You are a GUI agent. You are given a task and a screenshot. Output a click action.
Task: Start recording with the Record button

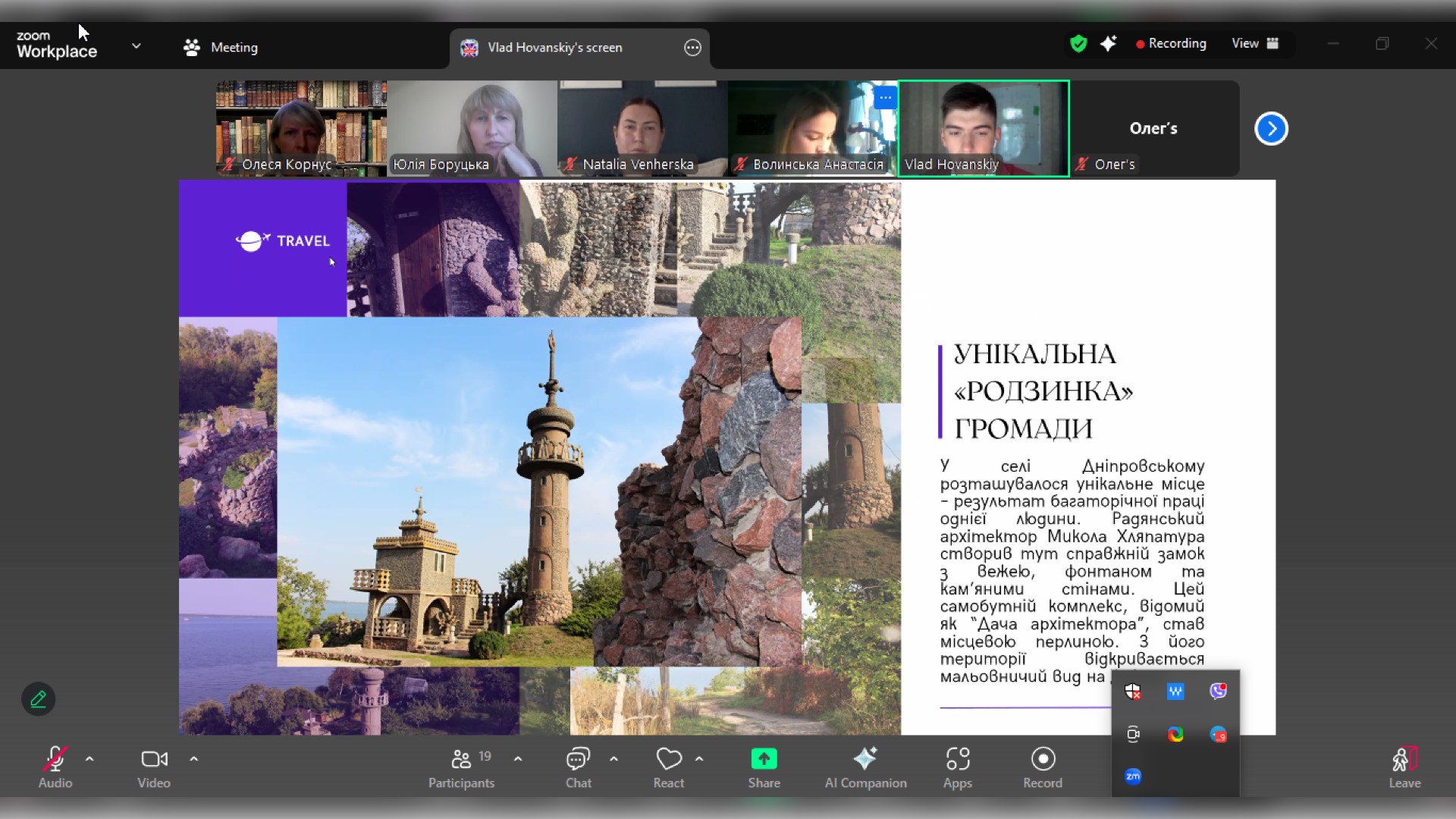(x=1043, y=767)
